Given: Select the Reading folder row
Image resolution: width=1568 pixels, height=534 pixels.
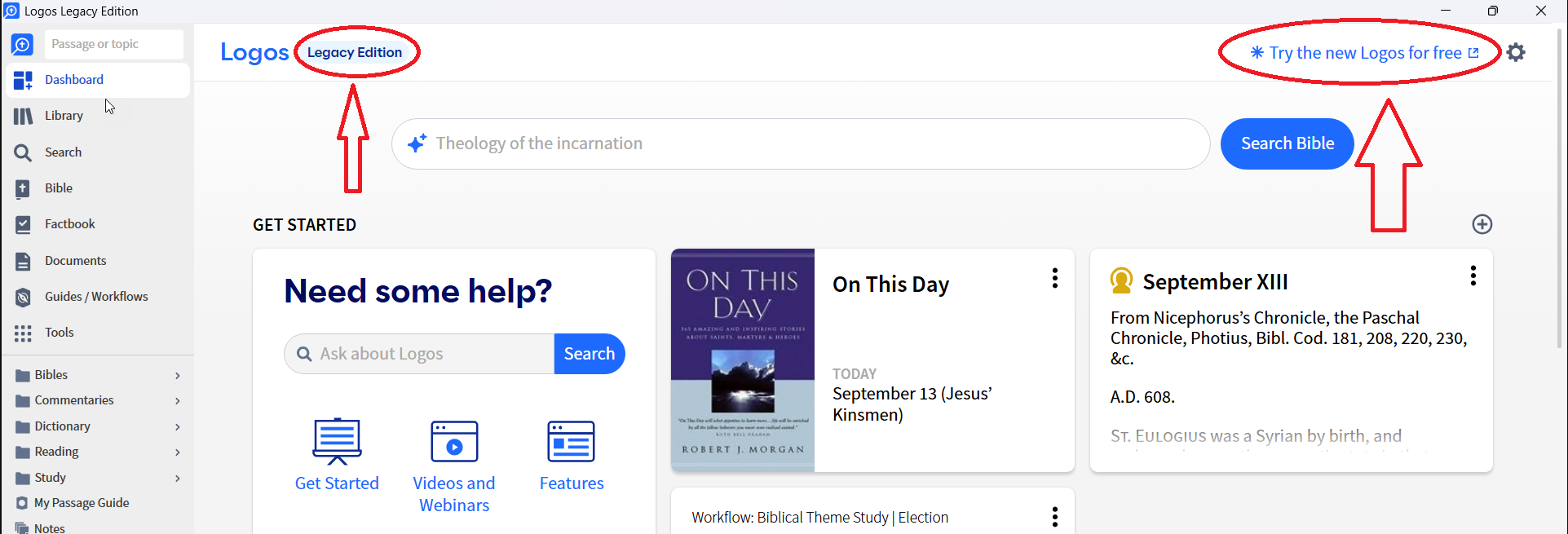Looking at the screenshot, I should coord(98,452).
